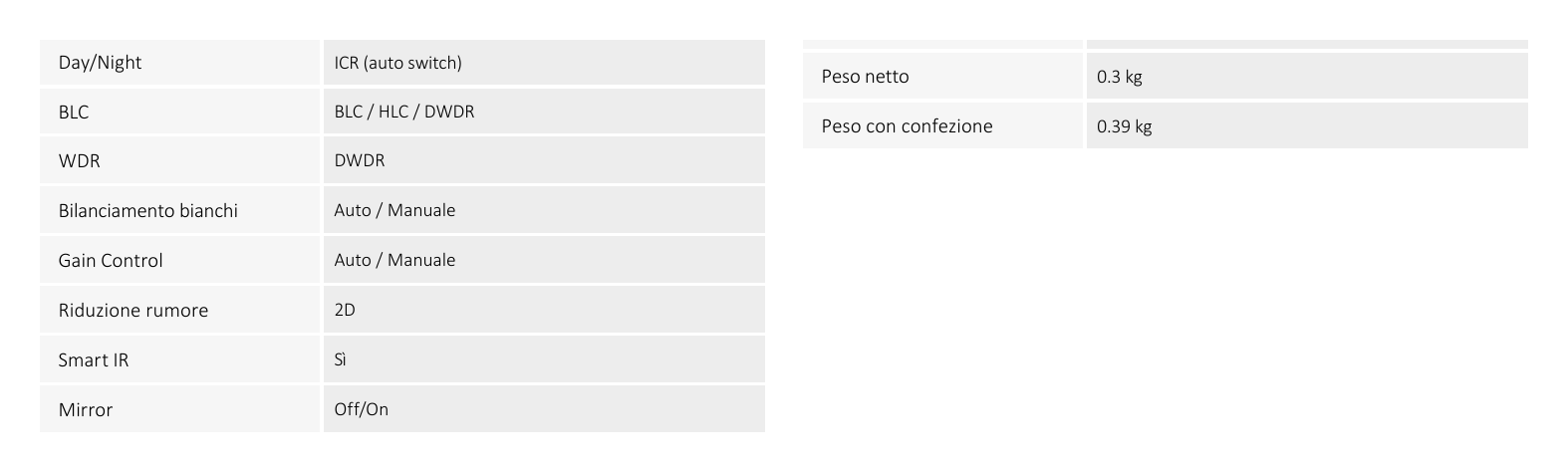Click the WDR label cell
This screenshot has height=472, width=1568.
180,160
